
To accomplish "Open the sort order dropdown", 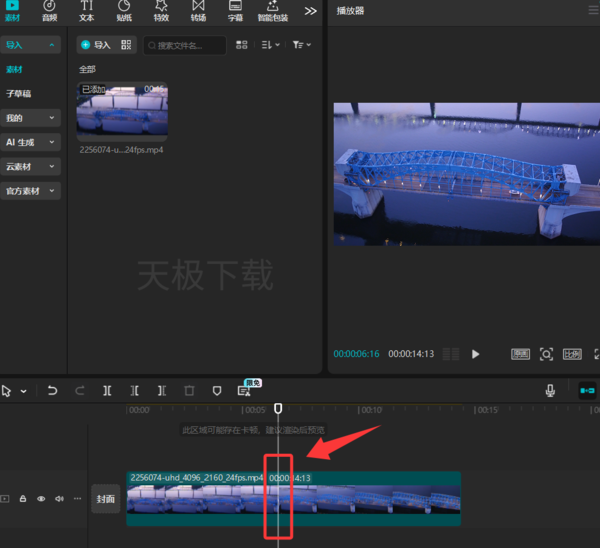I will click(271, 45).
